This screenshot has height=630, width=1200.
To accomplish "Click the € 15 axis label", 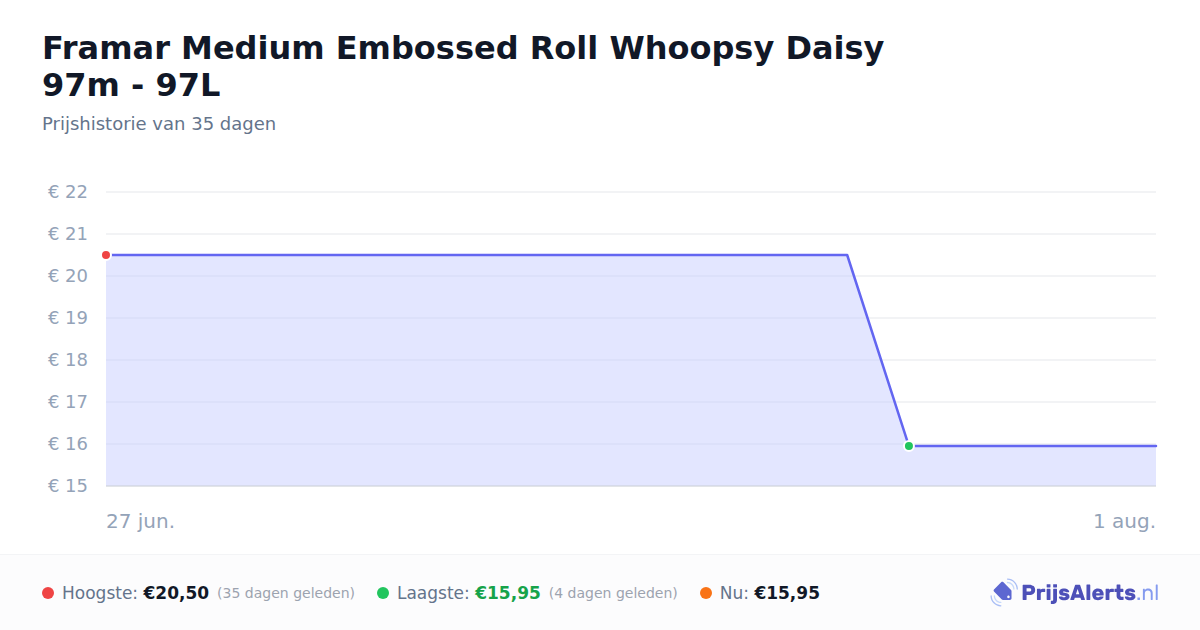I will pyautogui.click(x=68, y=486).
